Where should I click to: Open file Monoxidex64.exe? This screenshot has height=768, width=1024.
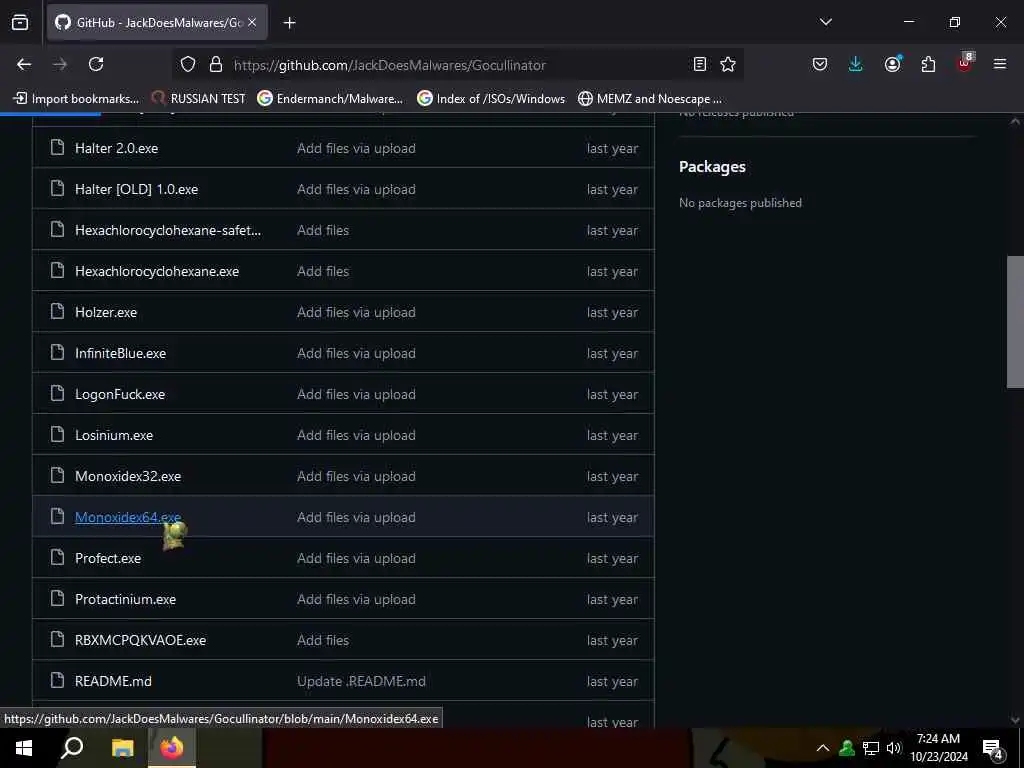(128, 517)
